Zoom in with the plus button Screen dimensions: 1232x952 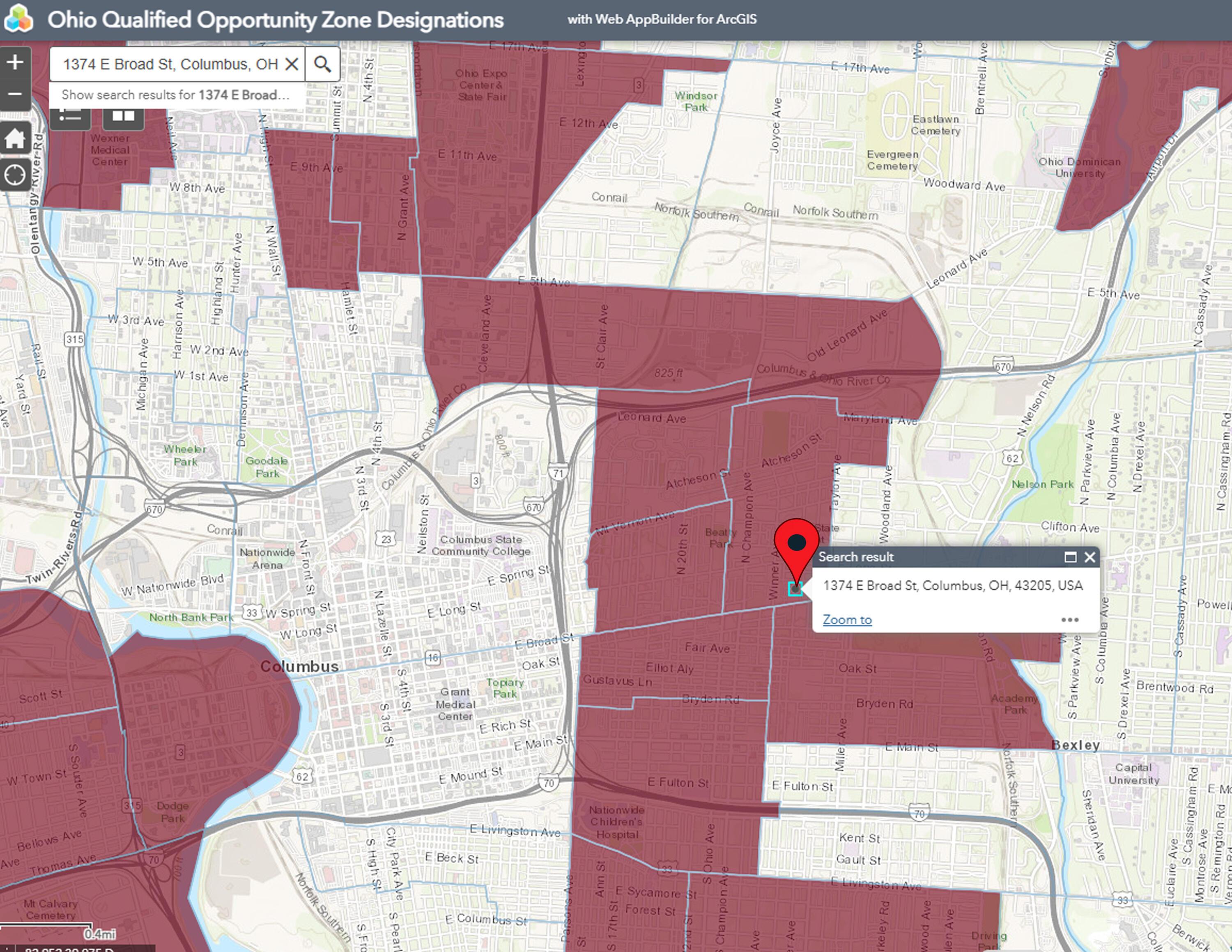pos(15,62)
